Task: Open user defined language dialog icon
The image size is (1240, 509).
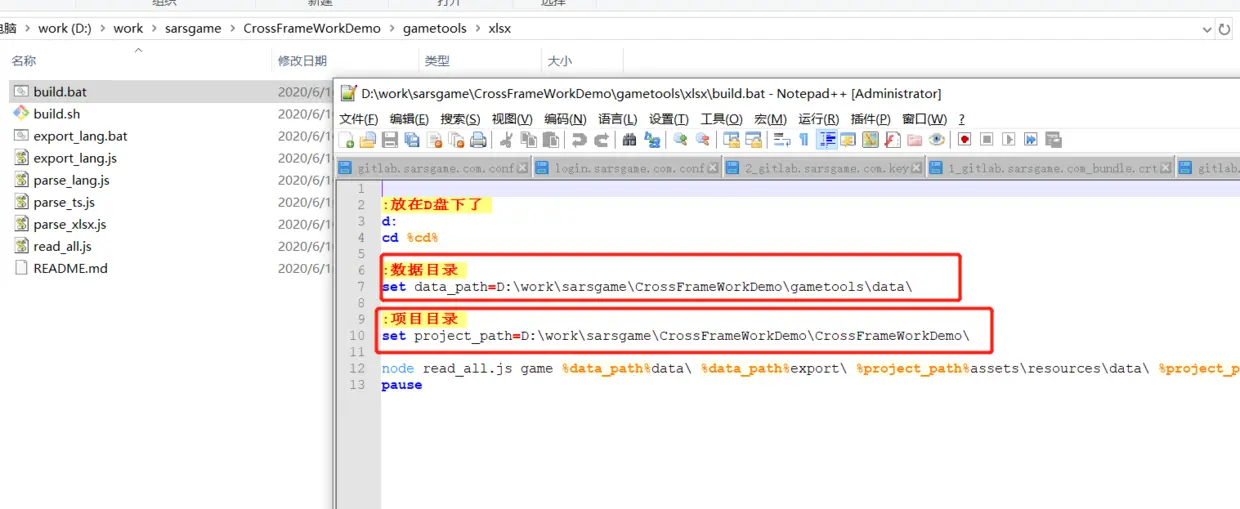Action: pyautogui.click(x=848, y=140)
